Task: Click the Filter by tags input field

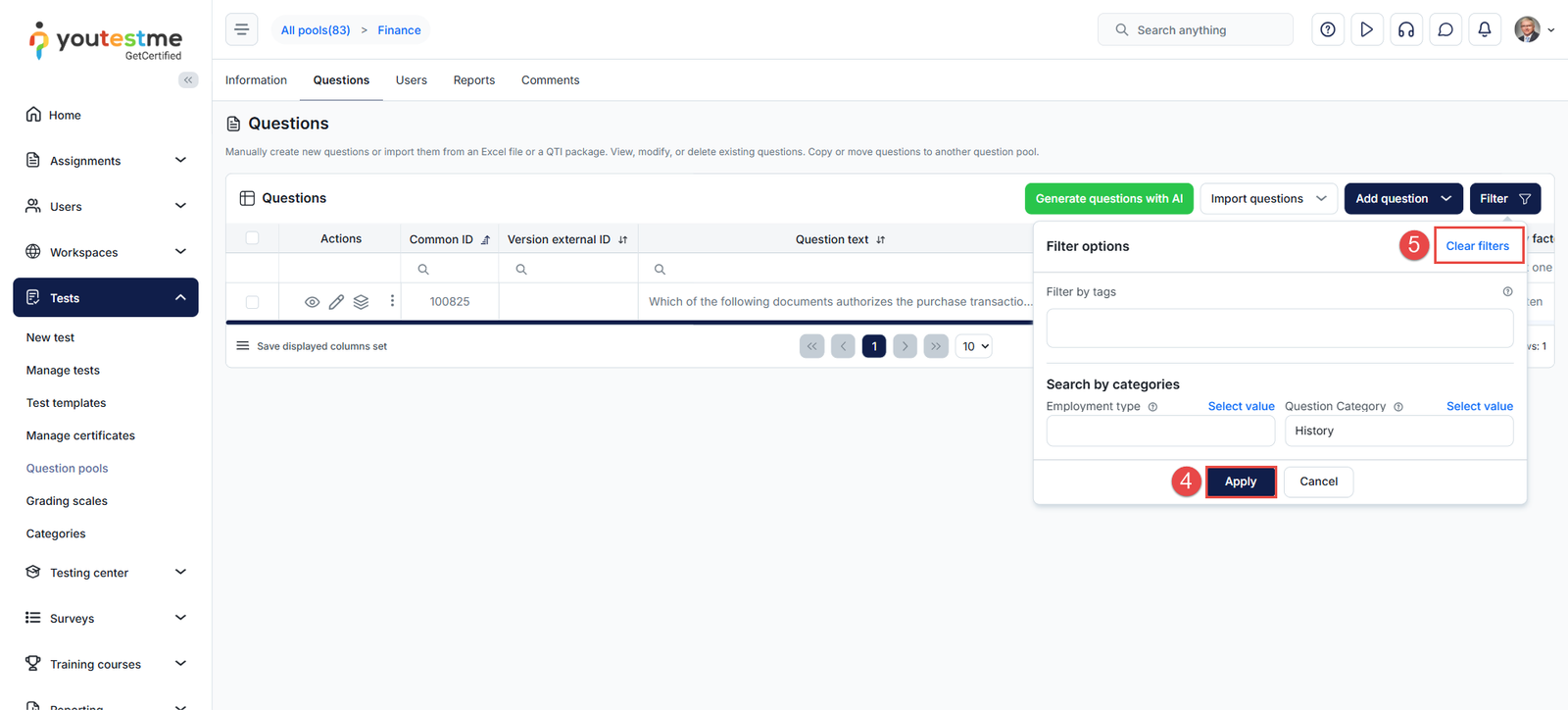Action: (x=1279, y=329)
